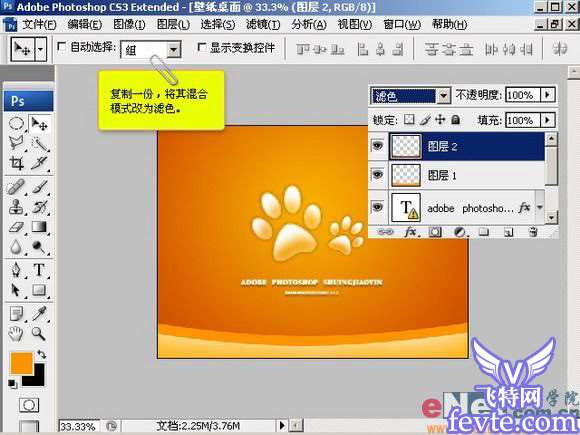Select the Crop tool
Screen dimensions: 580x435
pos(16,163)
